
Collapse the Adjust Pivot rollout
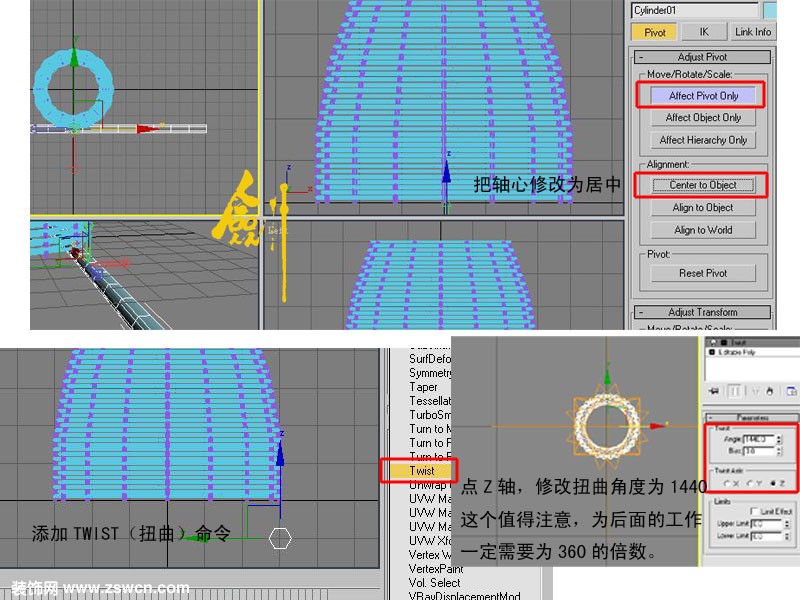point(702,57)
